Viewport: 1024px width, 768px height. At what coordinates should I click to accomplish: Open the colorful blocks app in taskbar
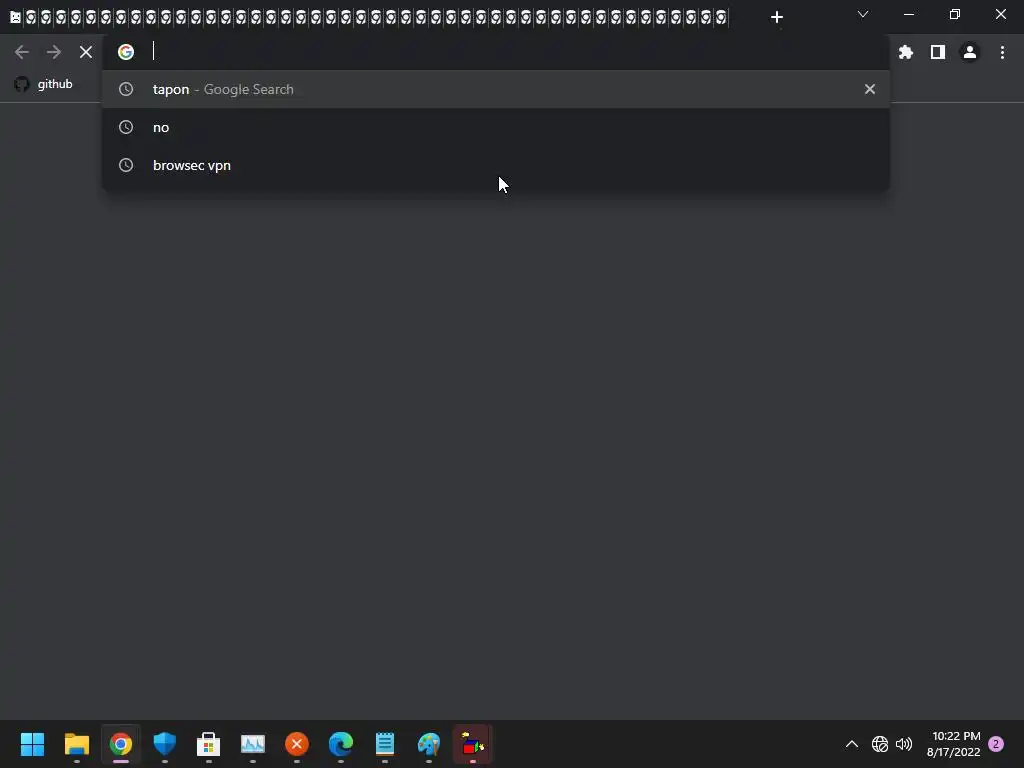(x=473, y=744)
